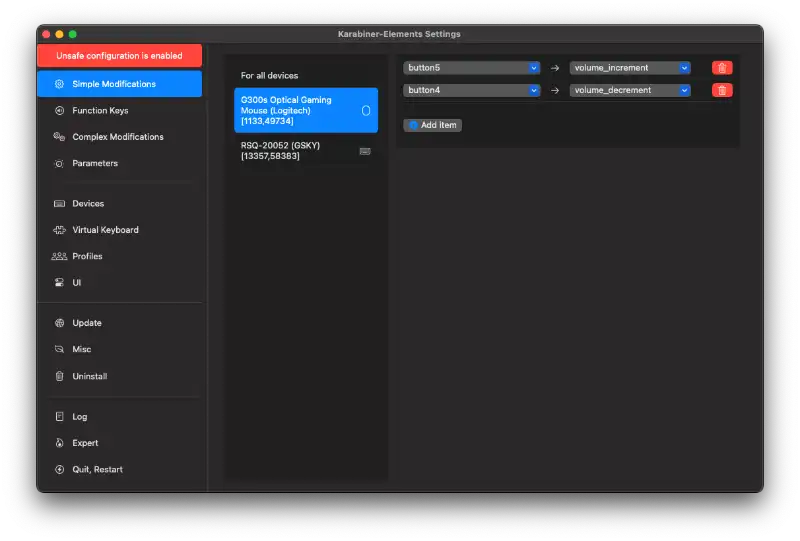800x541 pixels.
Task: Open the Expert section
Action: click(x=119, y=443)
